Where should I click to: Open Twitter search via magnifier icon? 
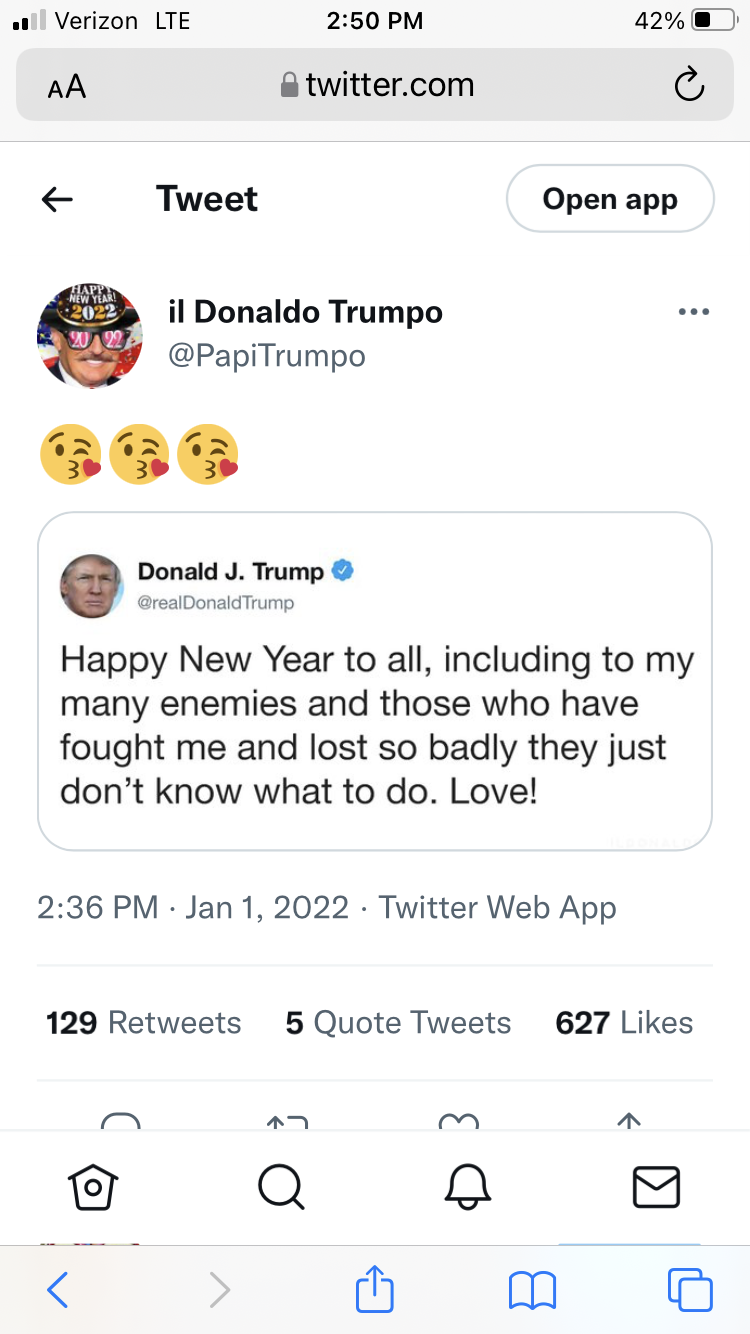point(280,1187)
